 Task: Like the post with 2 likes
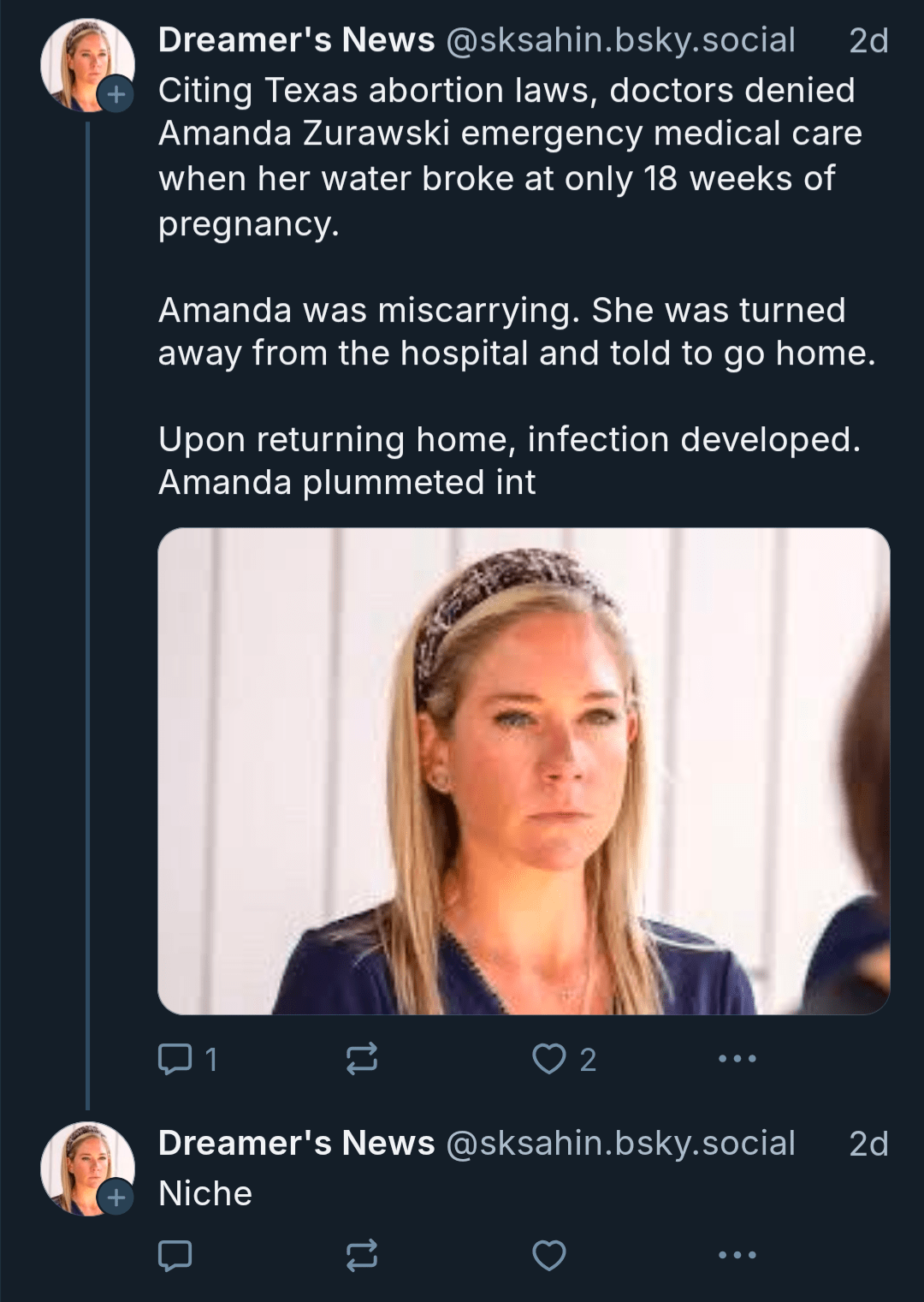click(x=549, y=1060)
